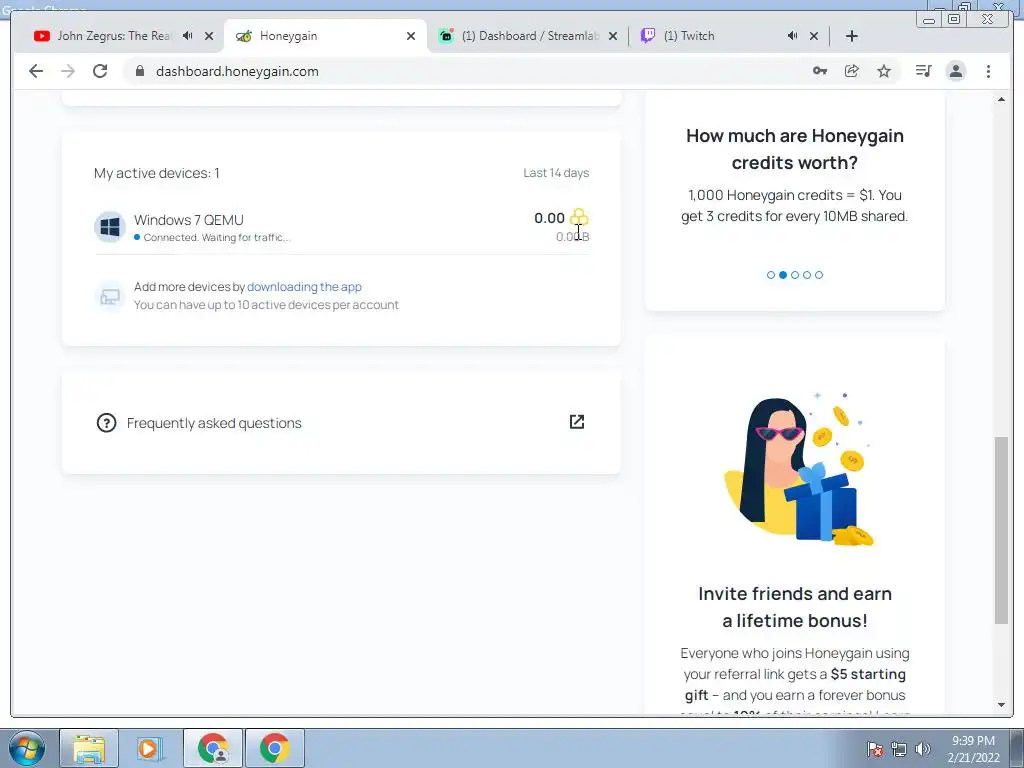This screenshot has height=768, width=1024.
Task: Select the fourth carousel dot
Action: coord(807,275)
